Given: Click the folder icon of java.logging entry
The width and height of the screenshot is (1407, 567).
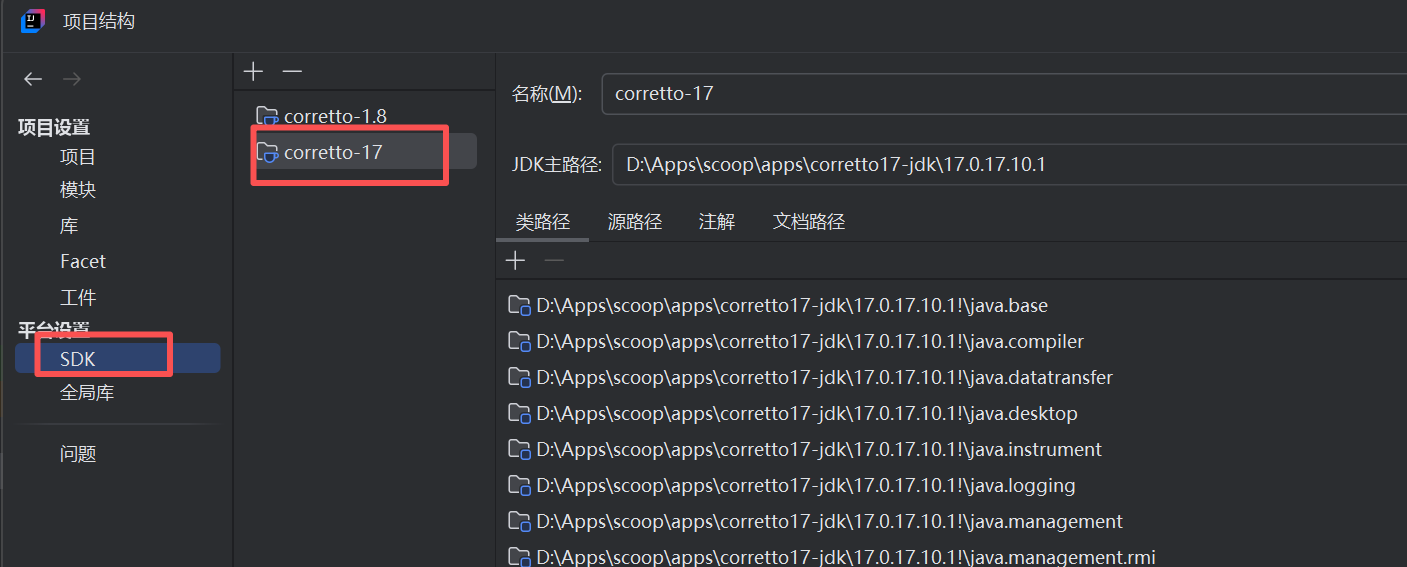Looking at the screenshot, I should 519,485.
